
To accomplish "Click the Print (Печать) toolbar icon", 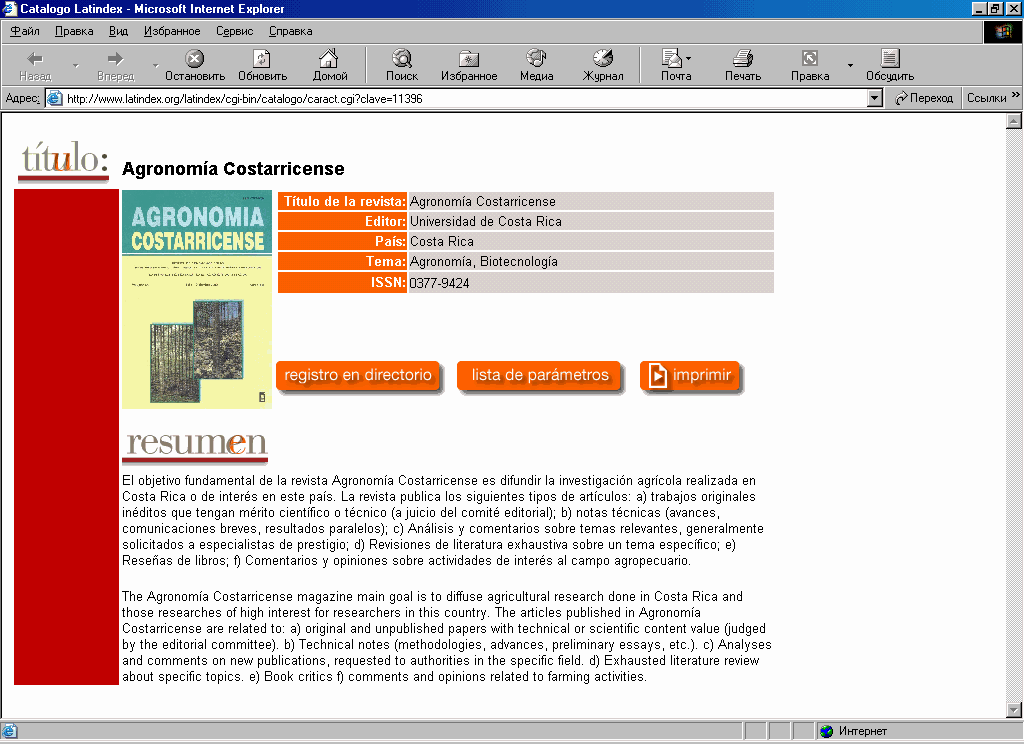I will click(x=742, y=60).
